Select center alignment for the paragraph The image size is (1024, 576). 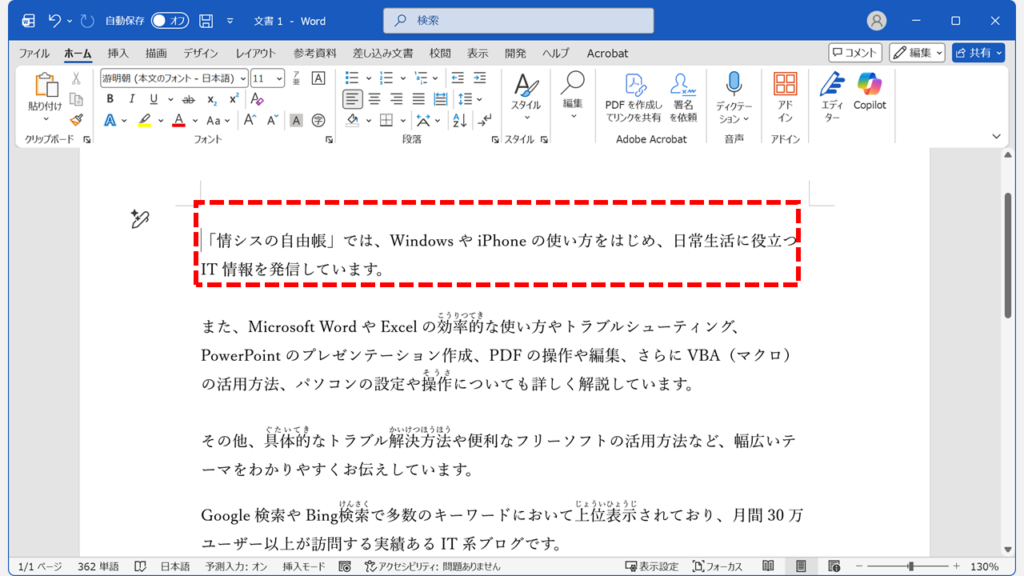pyautogui.click(x=374, y=97)
